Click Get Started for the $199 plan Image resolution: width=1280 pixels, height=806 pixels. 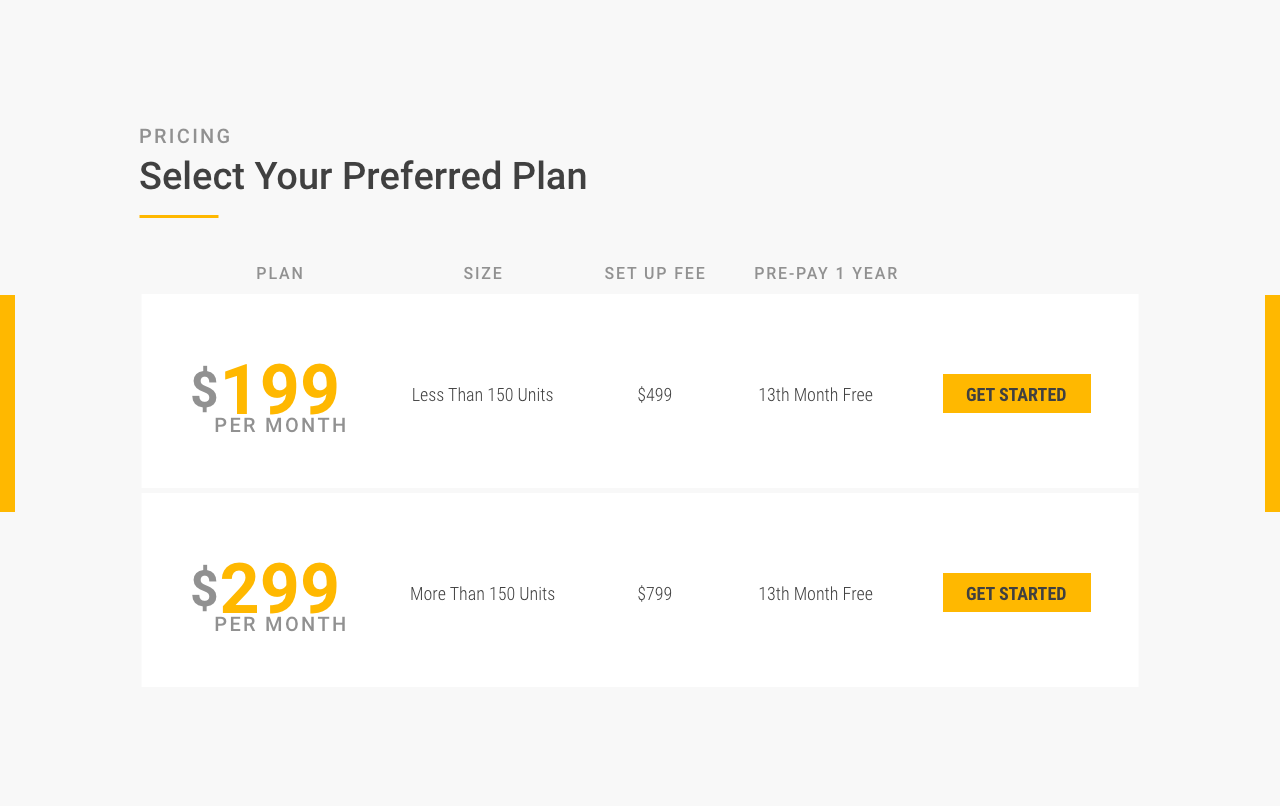1016,394
